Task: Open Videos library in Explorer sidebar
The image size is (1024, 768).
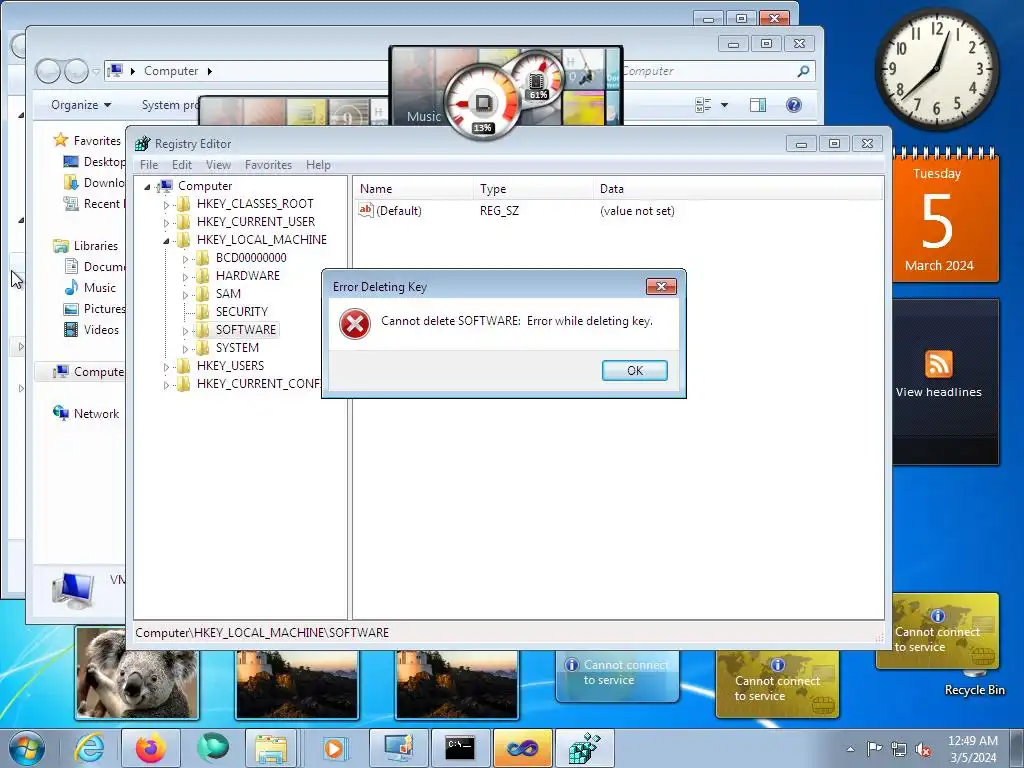Action: pyautogui.click(x=101, y=330)
